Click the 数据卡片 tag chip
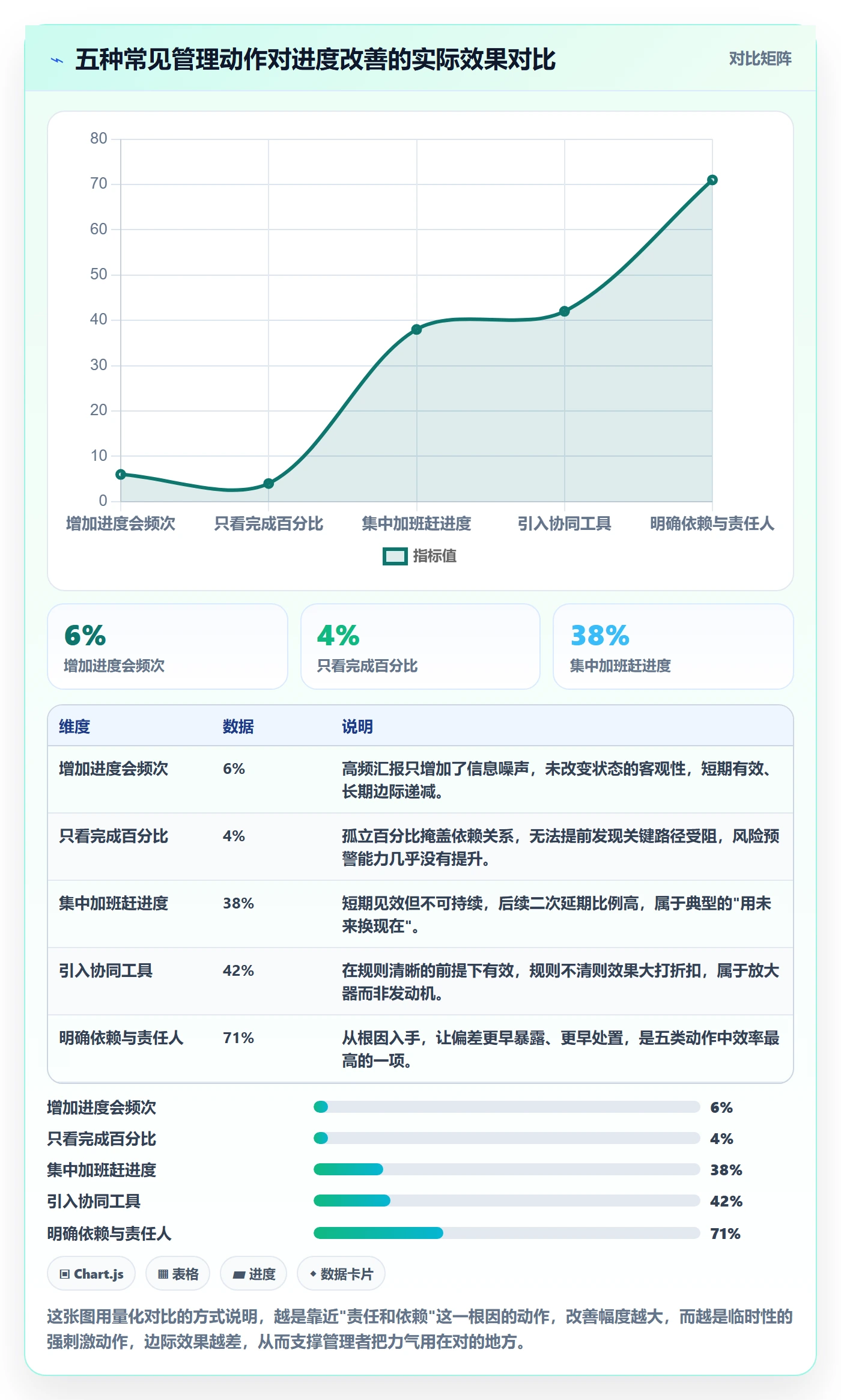841x1400 pixels. pyautogui.click(x=341, y=1274)
